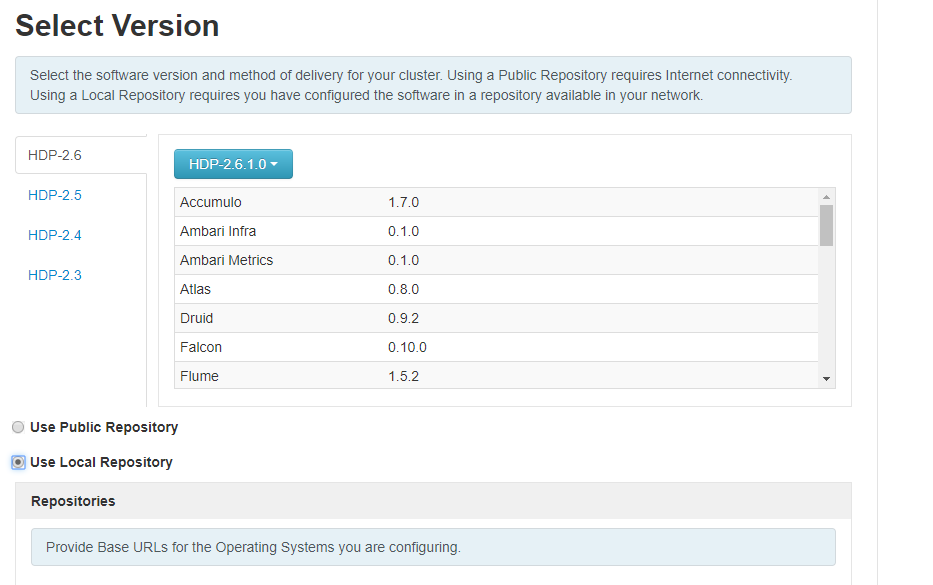Click the Use Local Repository label text
The image size is (933, 585).
(101, 462)
